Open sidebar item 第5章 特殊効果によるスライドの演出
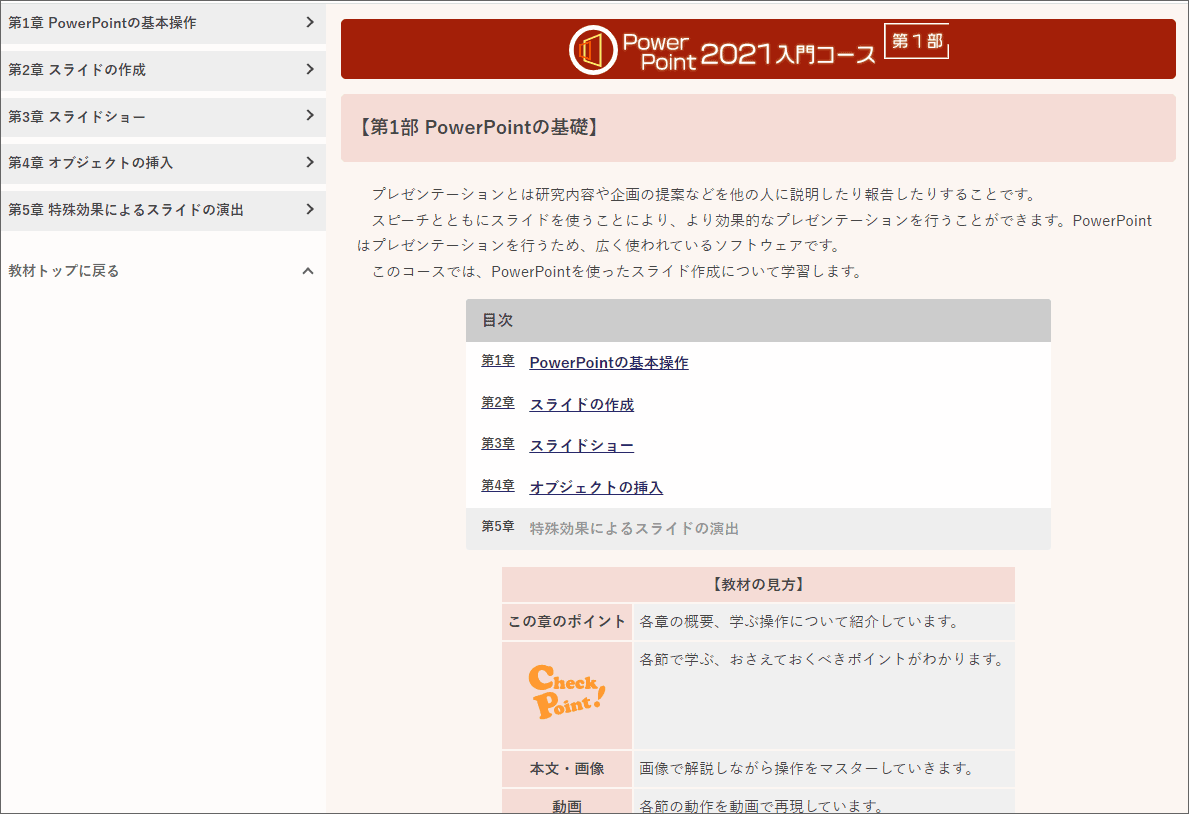This screenshot has width=1189, height=814. point(163,210)
